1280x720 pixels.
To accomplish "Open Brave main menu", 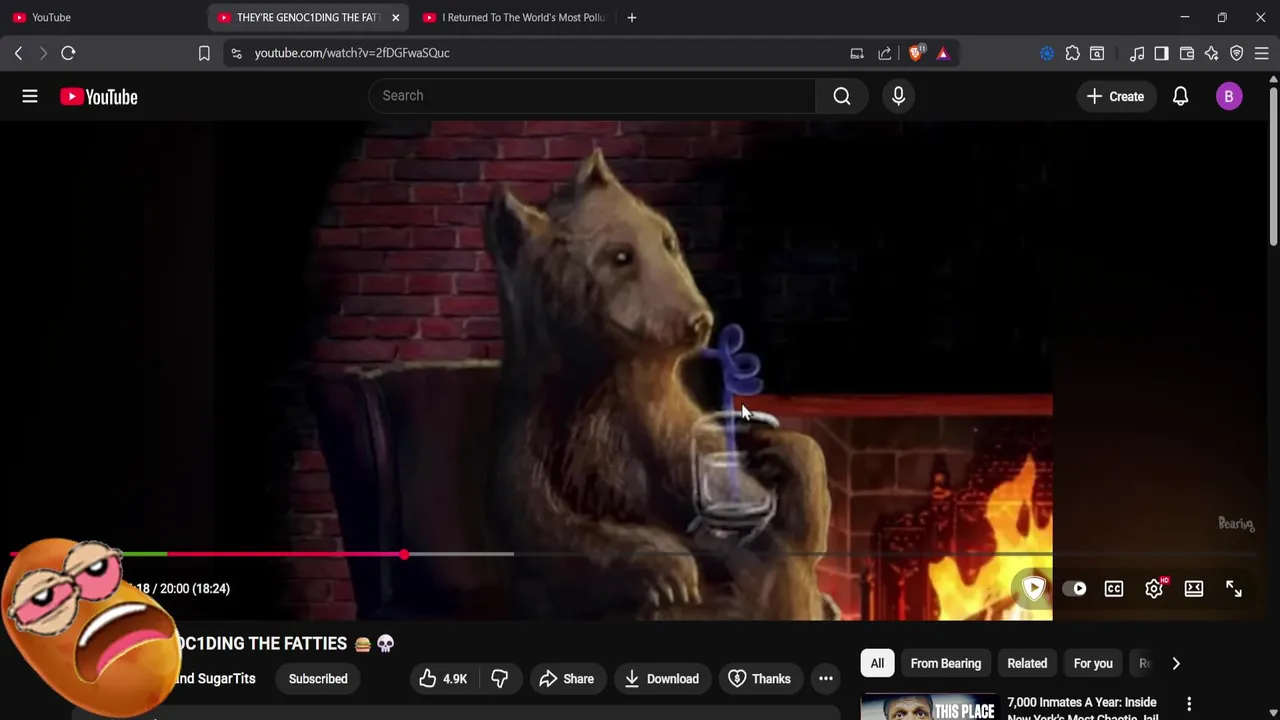I will (x=1262, y=53).
